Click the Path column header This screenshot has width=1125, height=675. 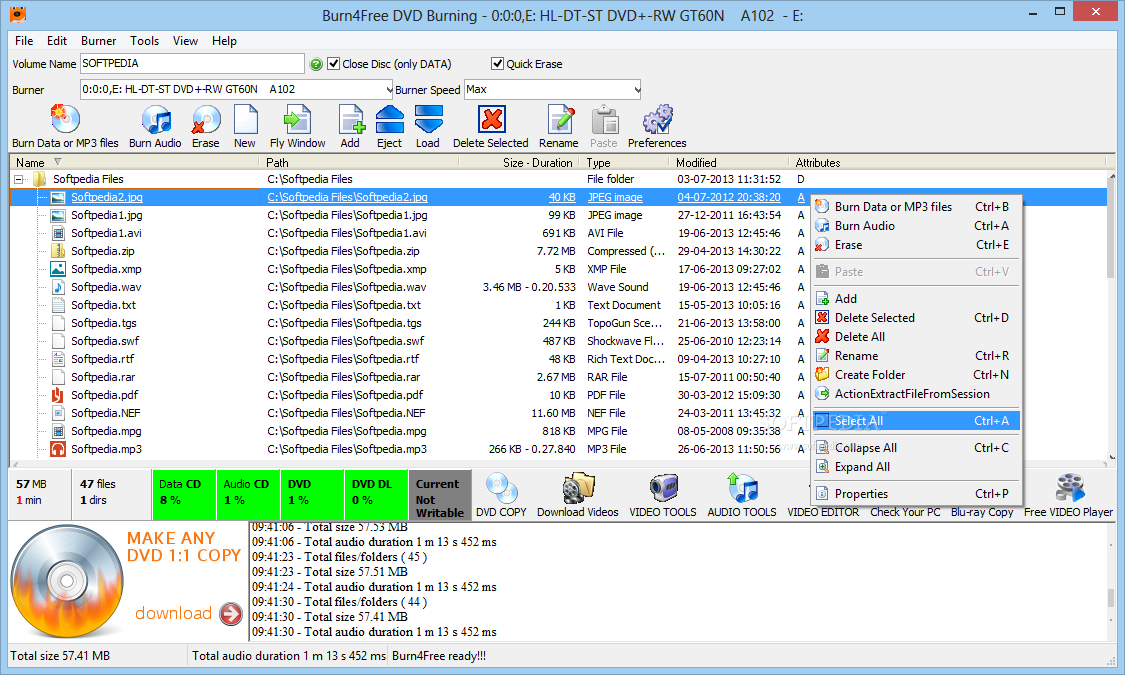tap(360, 163)
